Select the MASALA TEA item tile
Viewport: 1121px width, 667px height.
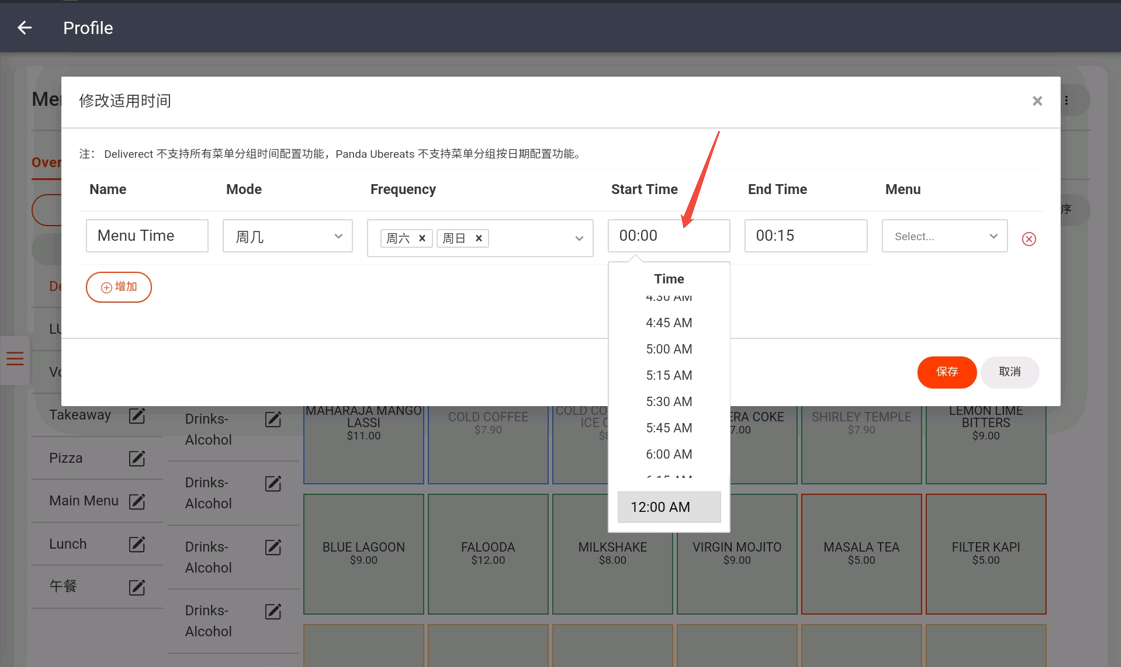coord(861,554)
